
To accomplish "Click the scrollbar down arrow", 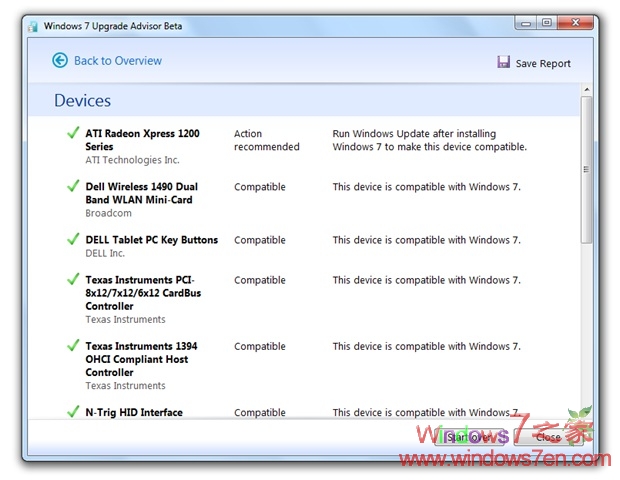I will point(586,410).
